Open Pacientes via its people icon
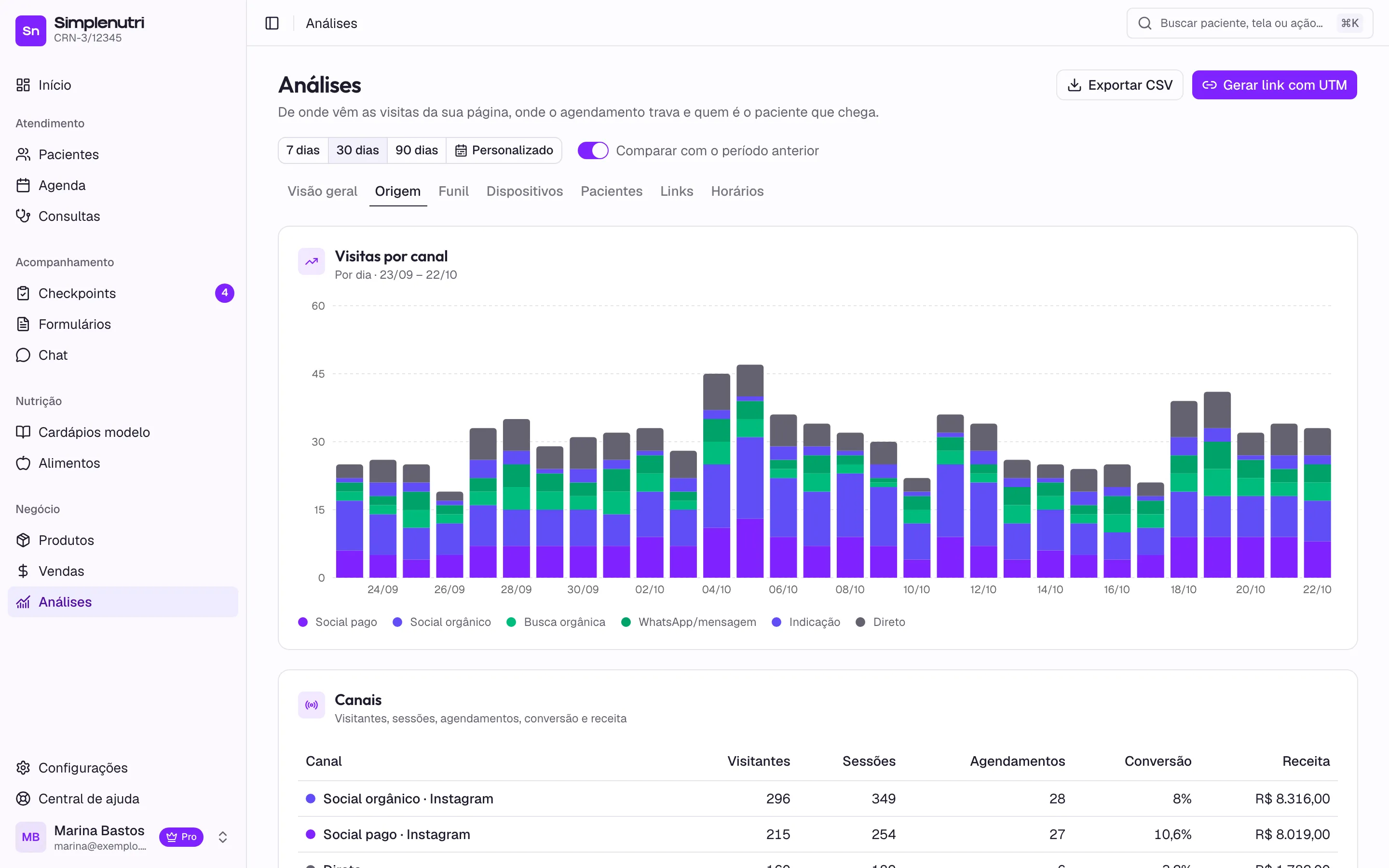This screenshot has height=868, width=1389. [23, 154]
